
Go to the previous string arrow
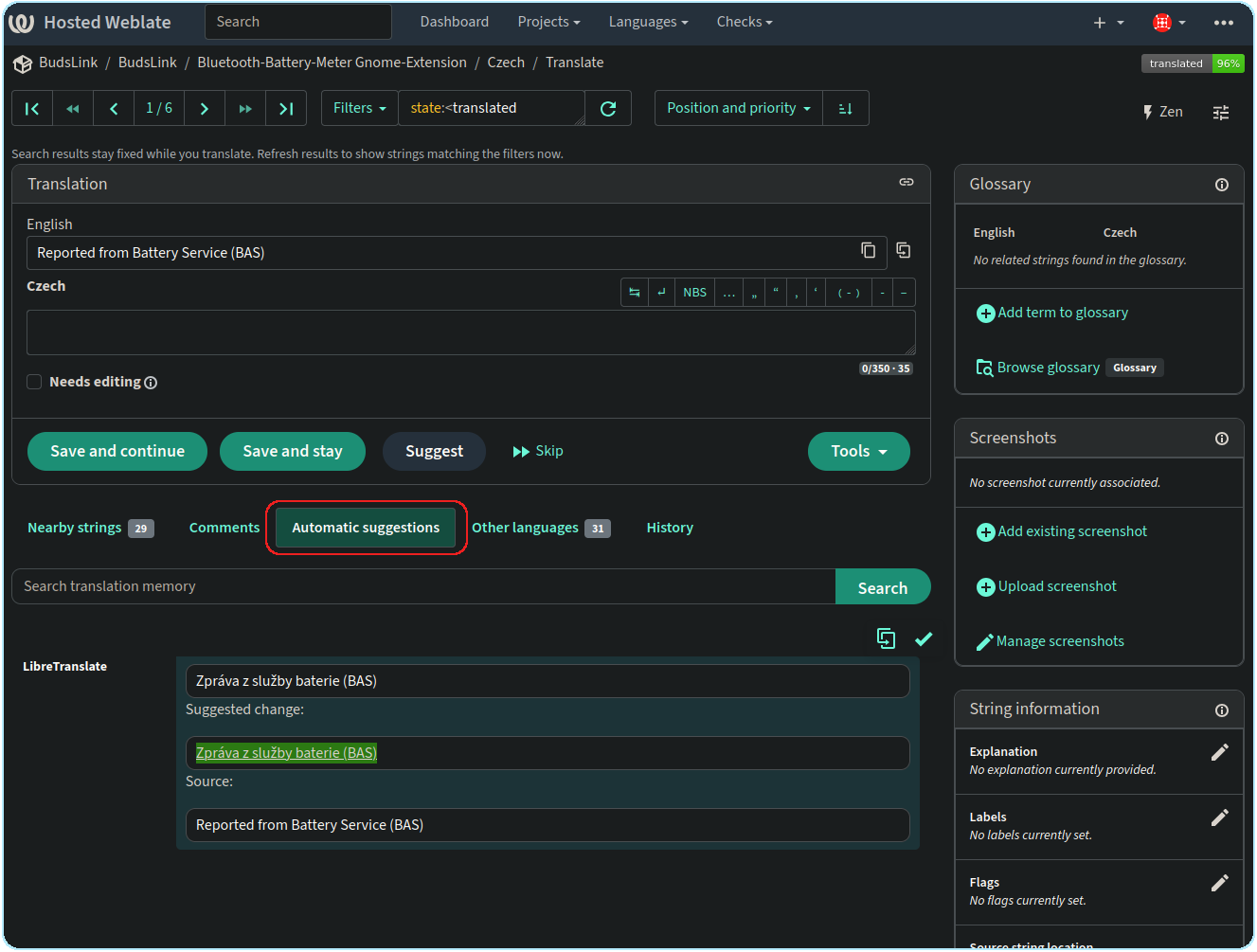(x=114, y=108)
